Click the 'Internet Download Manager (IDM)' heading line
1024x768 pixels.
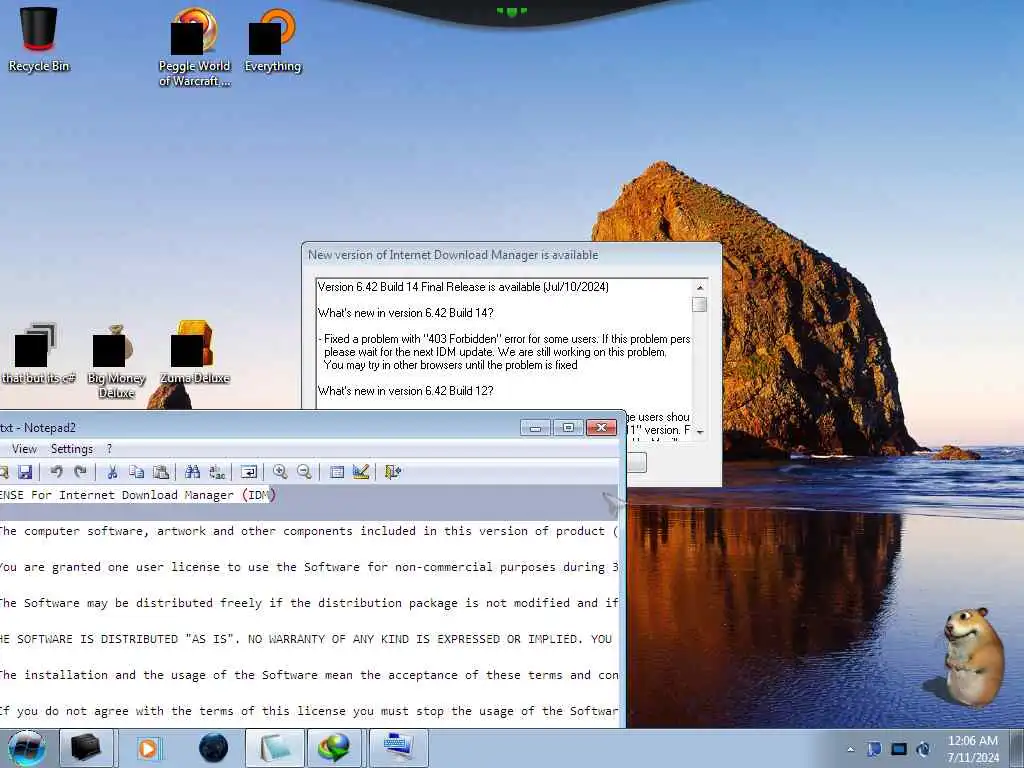pos(138,495)
